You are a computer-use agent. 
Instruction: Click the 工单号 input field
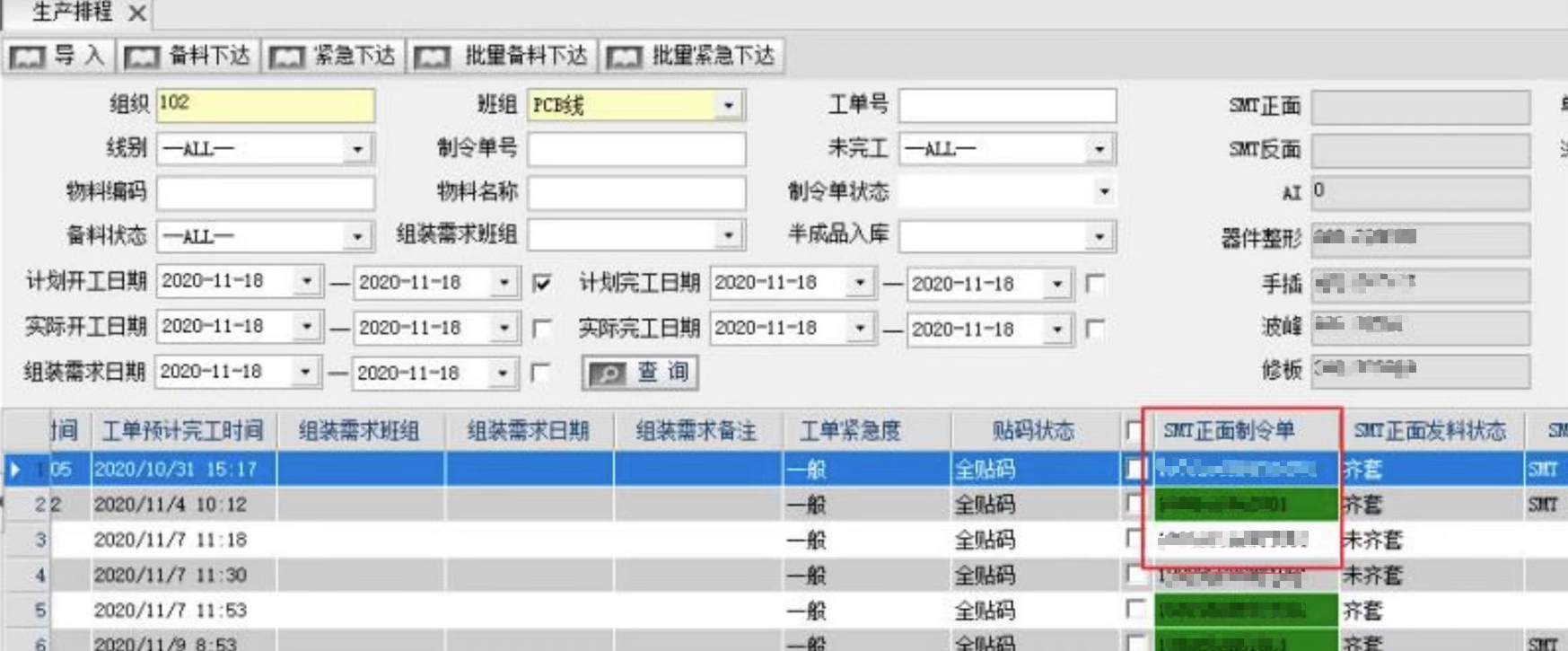[x=1007, y=105]
